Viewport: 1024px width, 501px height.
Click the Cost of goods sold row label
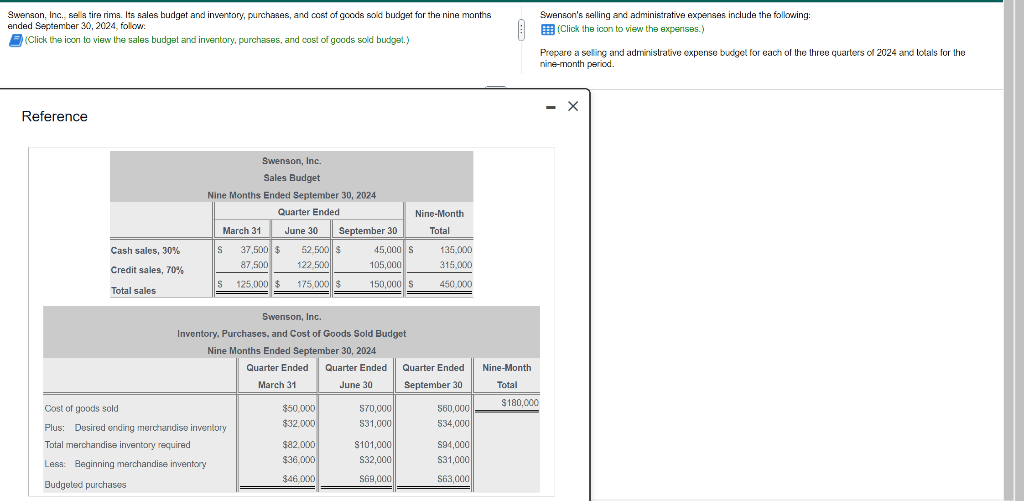[82, 408]
